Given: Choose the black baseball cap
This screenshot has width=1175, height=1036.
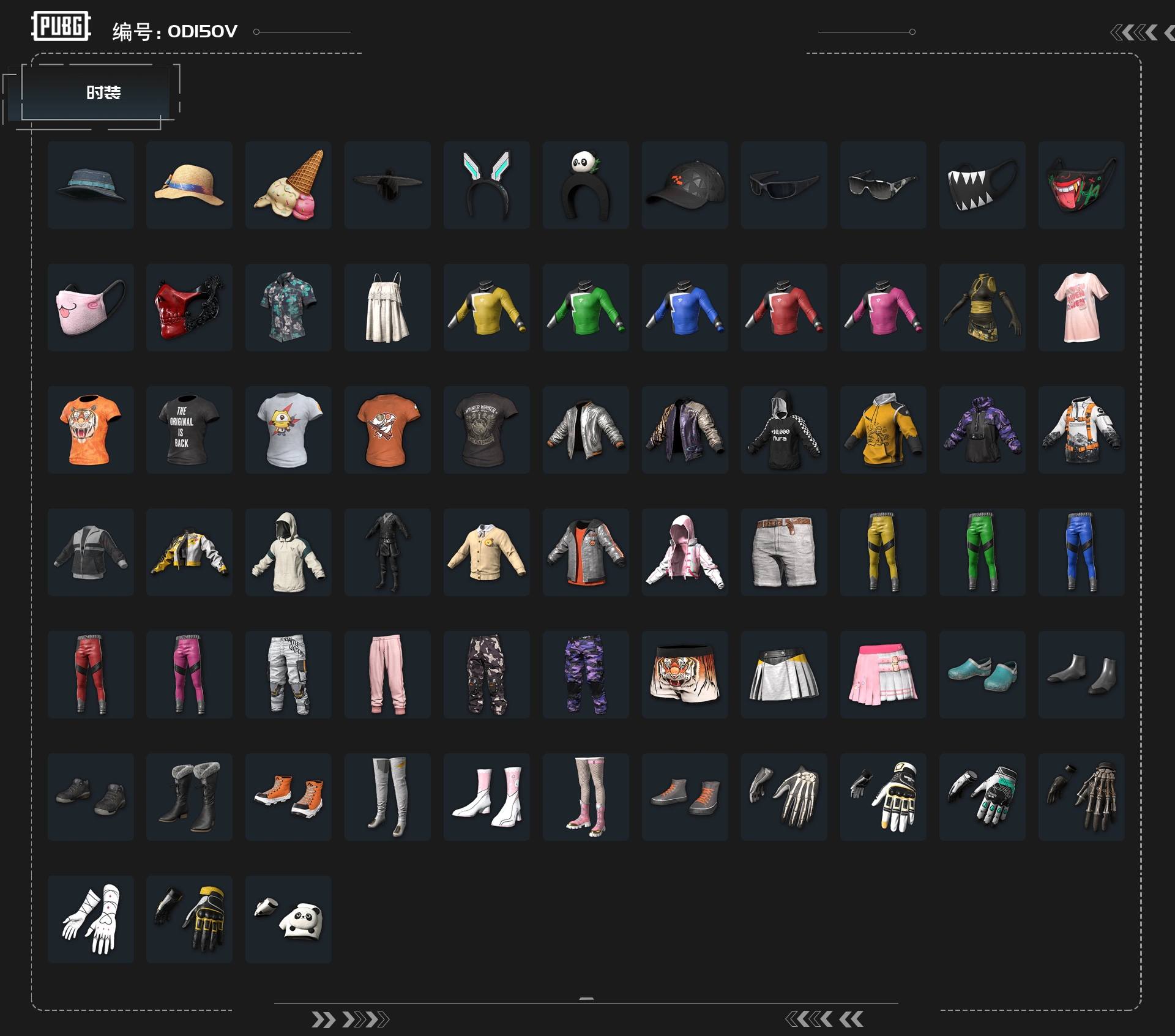Looking at the screenshot, I should tap(685, 185).
